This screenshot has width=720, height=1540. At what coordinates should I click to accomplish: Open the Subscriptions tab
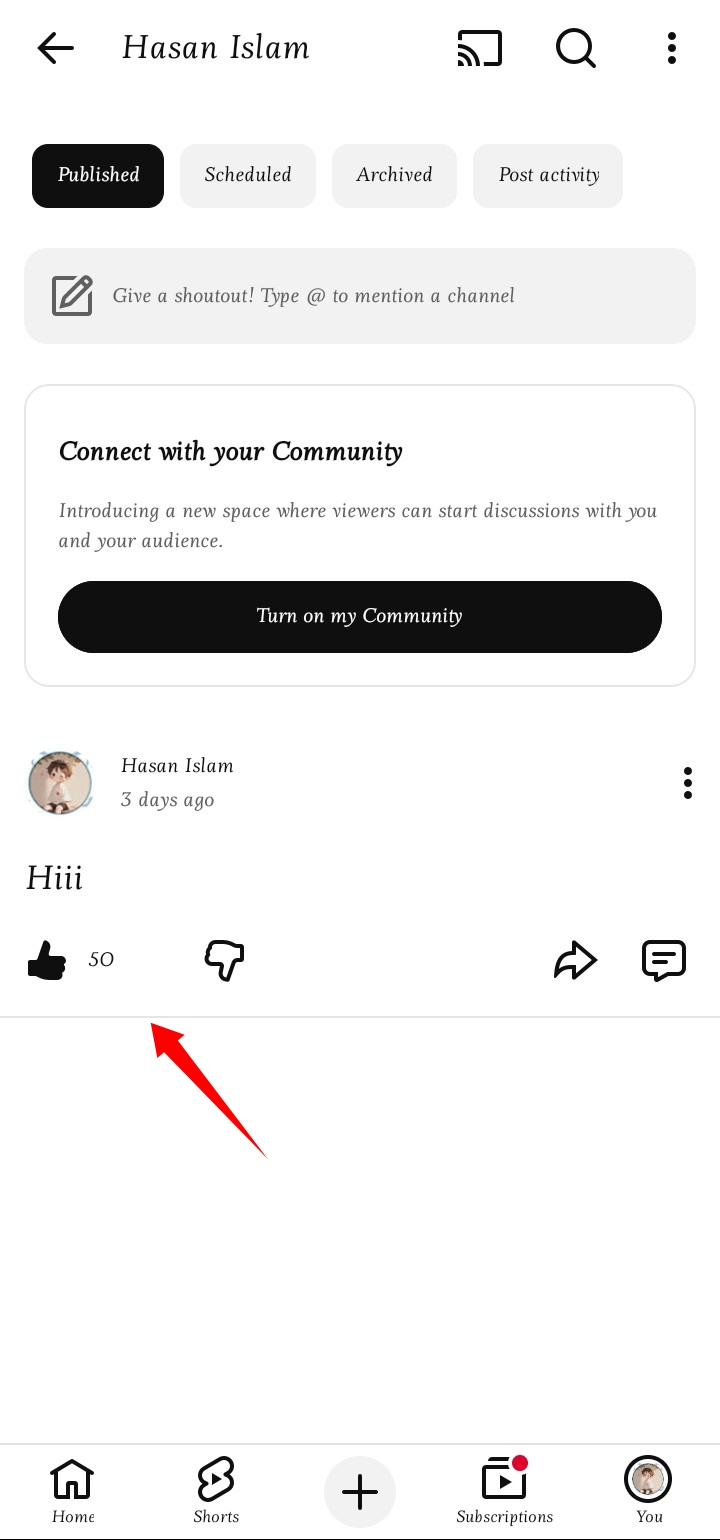tap(504, 1491)
